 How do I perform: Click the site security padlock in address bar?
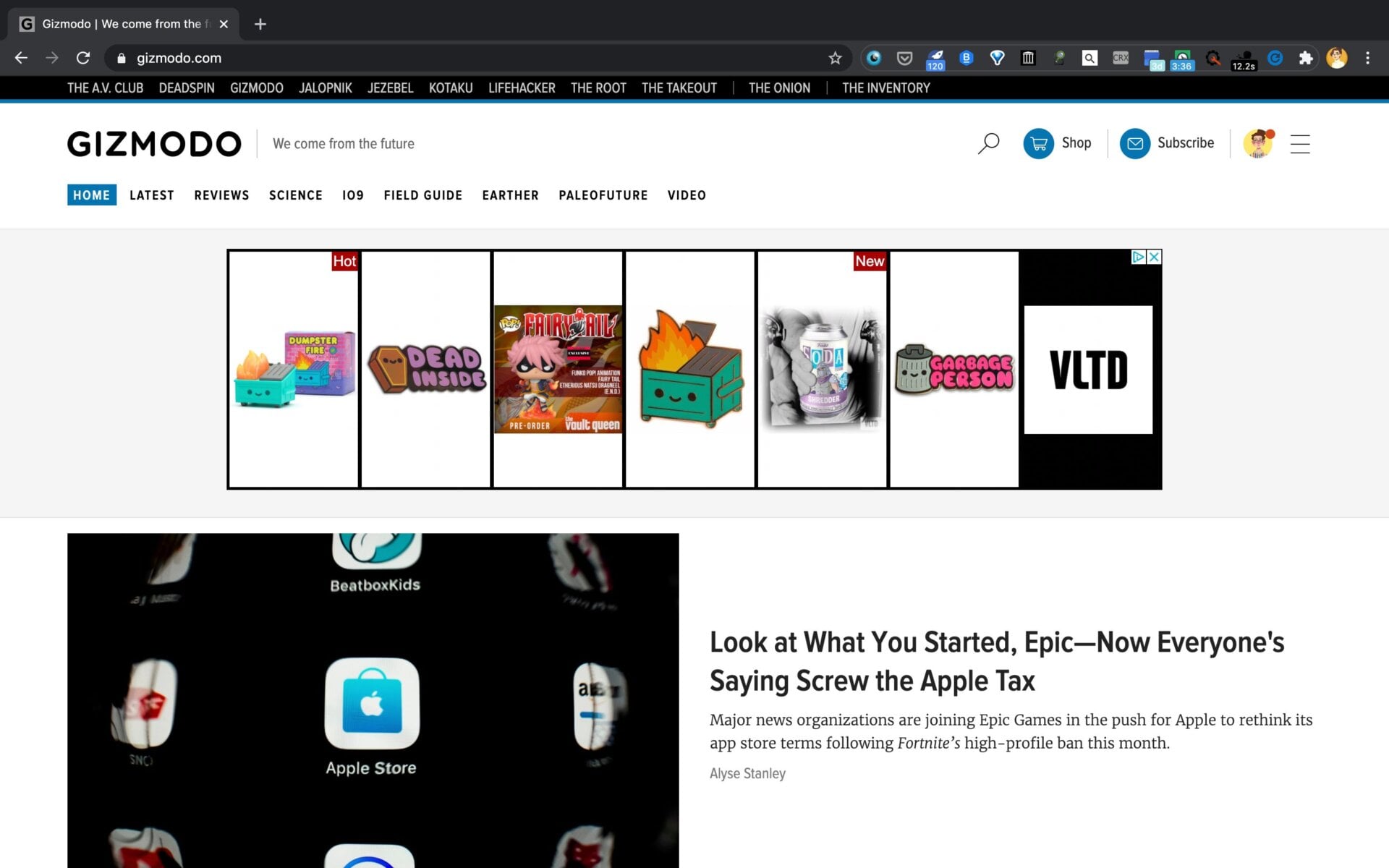coord(120,58)
